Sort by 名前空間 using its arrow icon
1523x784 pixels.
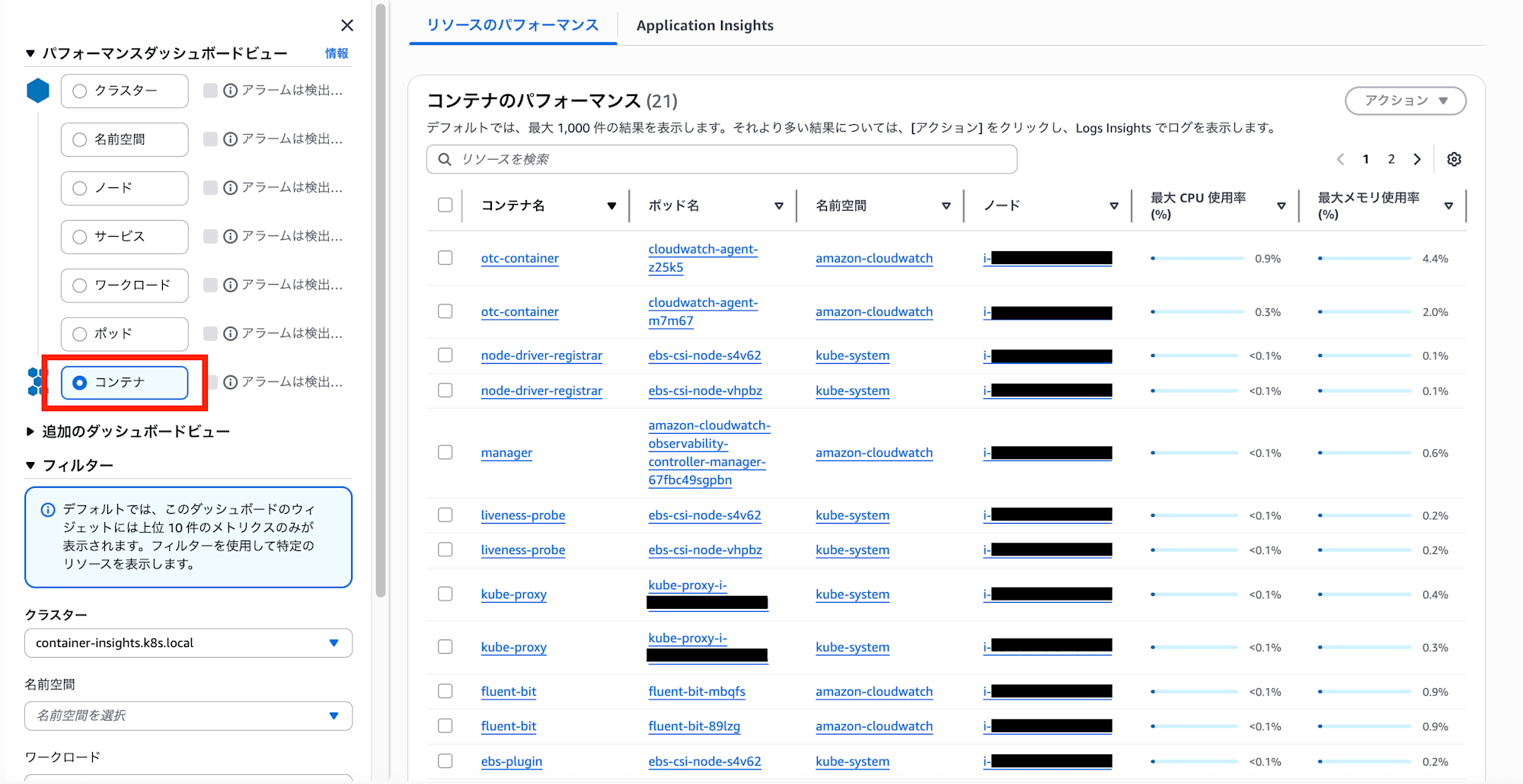947,206
